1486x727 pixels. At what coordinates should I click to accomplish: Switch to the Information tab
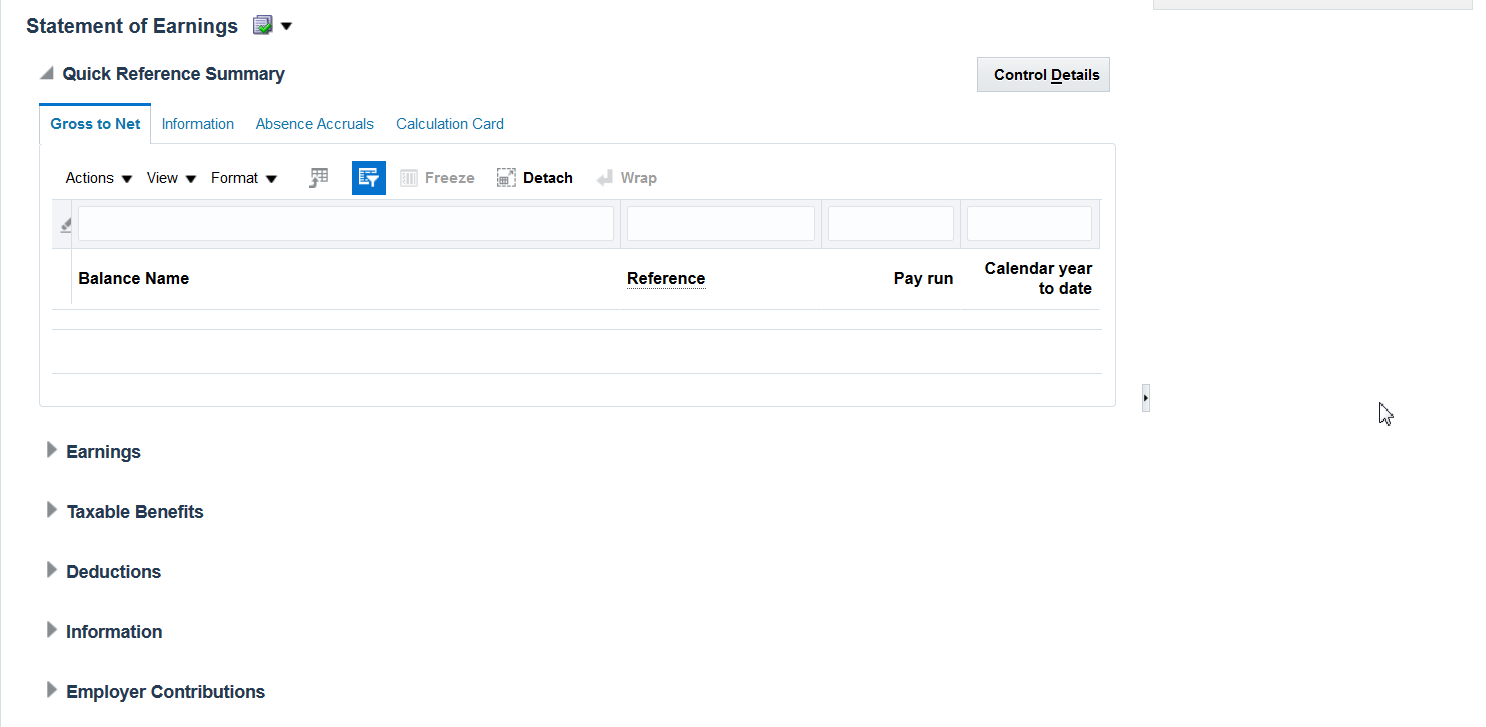[x=198, y=124]
